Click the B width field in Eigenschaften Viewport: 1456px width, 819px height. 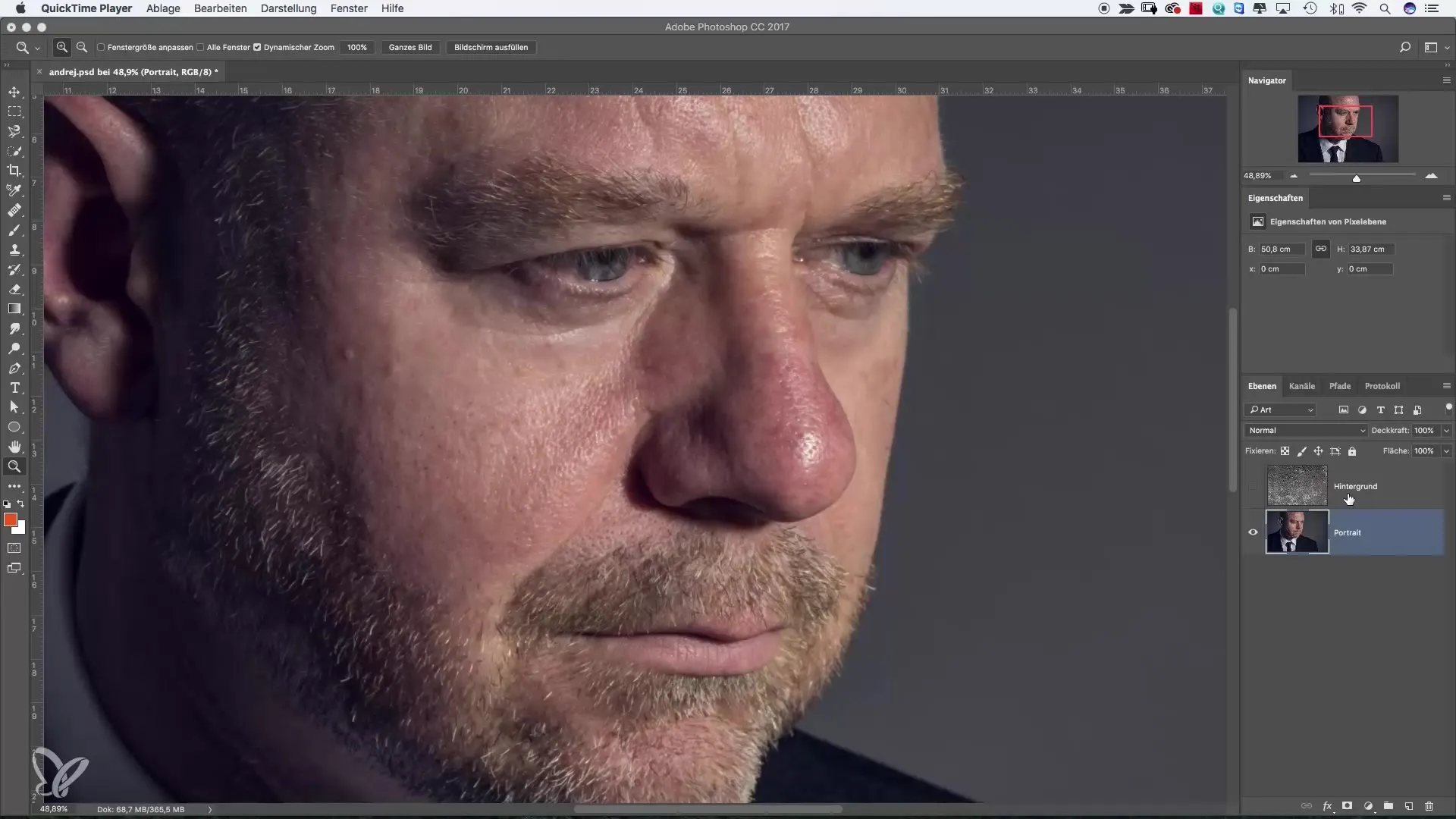point(1282,249)
